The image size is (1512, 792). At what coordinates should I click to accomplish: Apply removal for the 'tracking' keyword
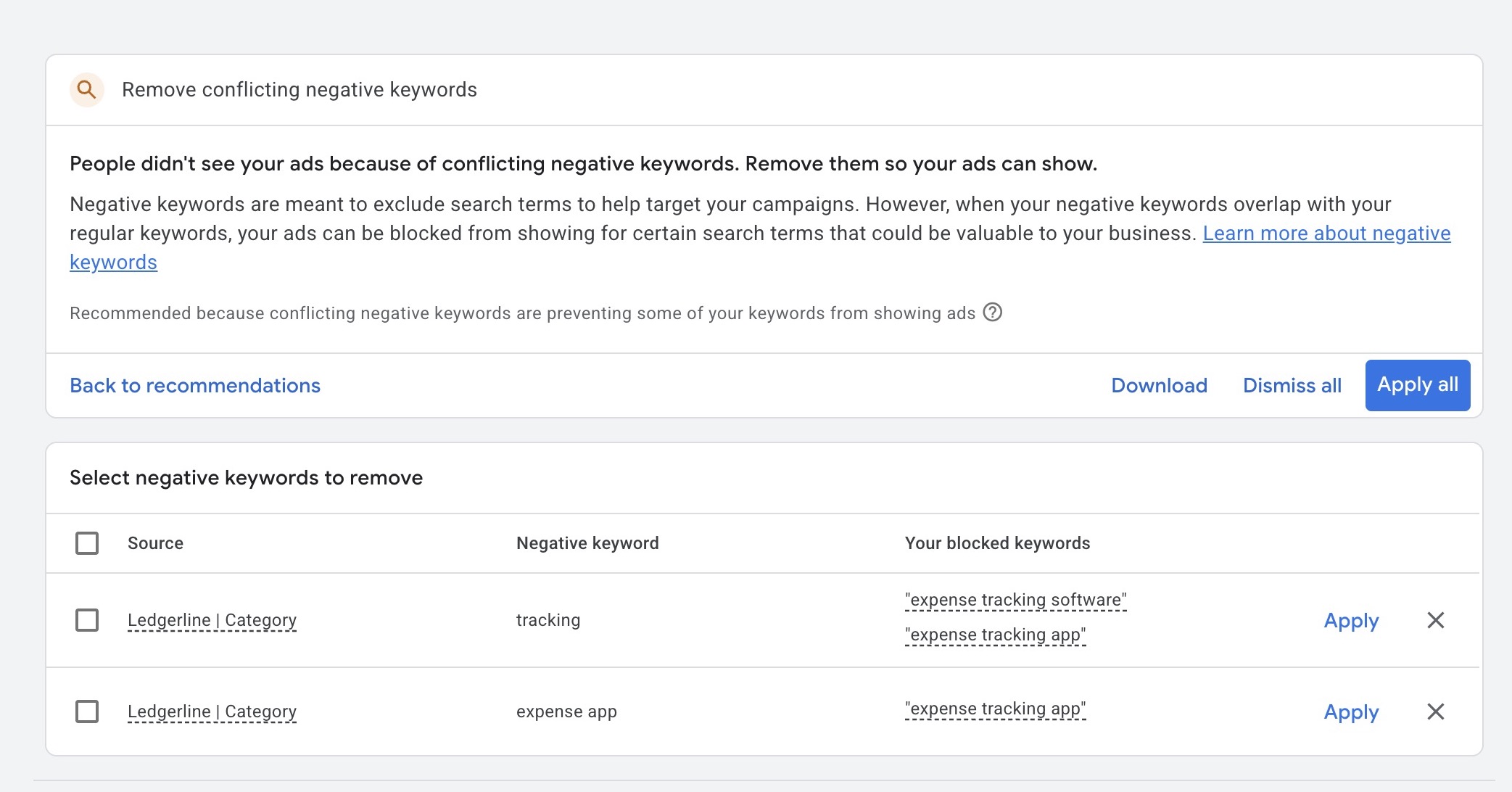[x=1352, y=621]
